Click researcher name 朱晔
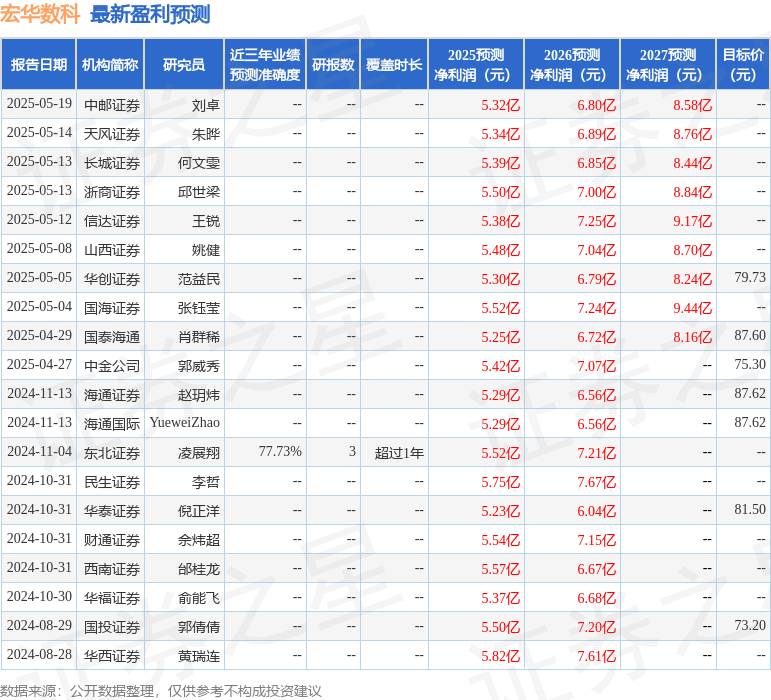The image size is (771, 700). point(206,134)
